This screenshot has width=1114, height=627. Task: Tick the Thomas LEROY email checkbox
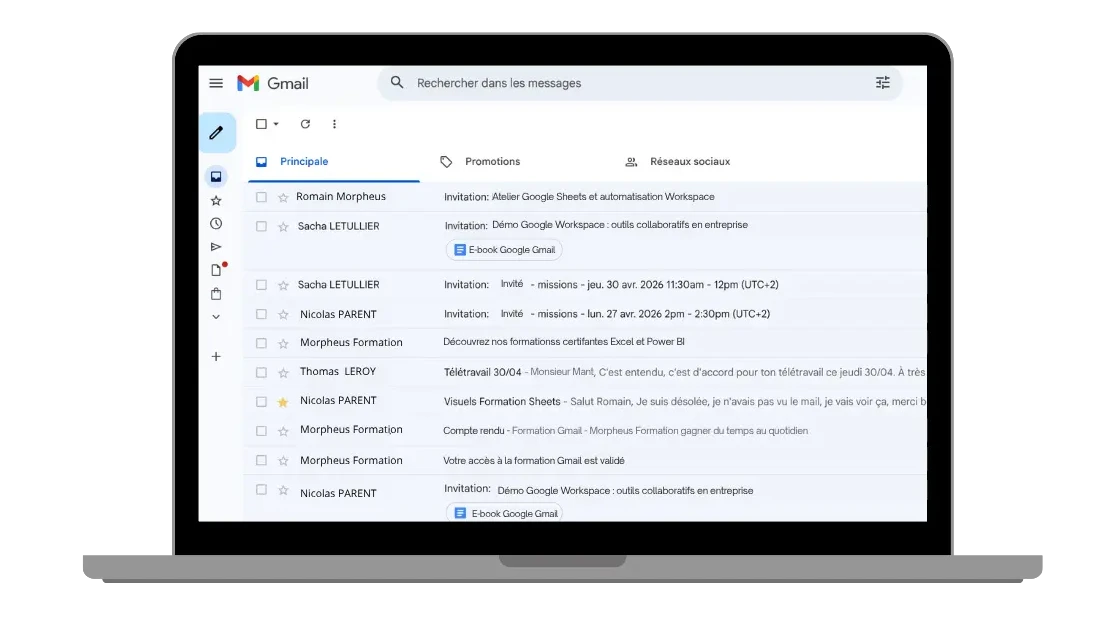click(261, 372)
